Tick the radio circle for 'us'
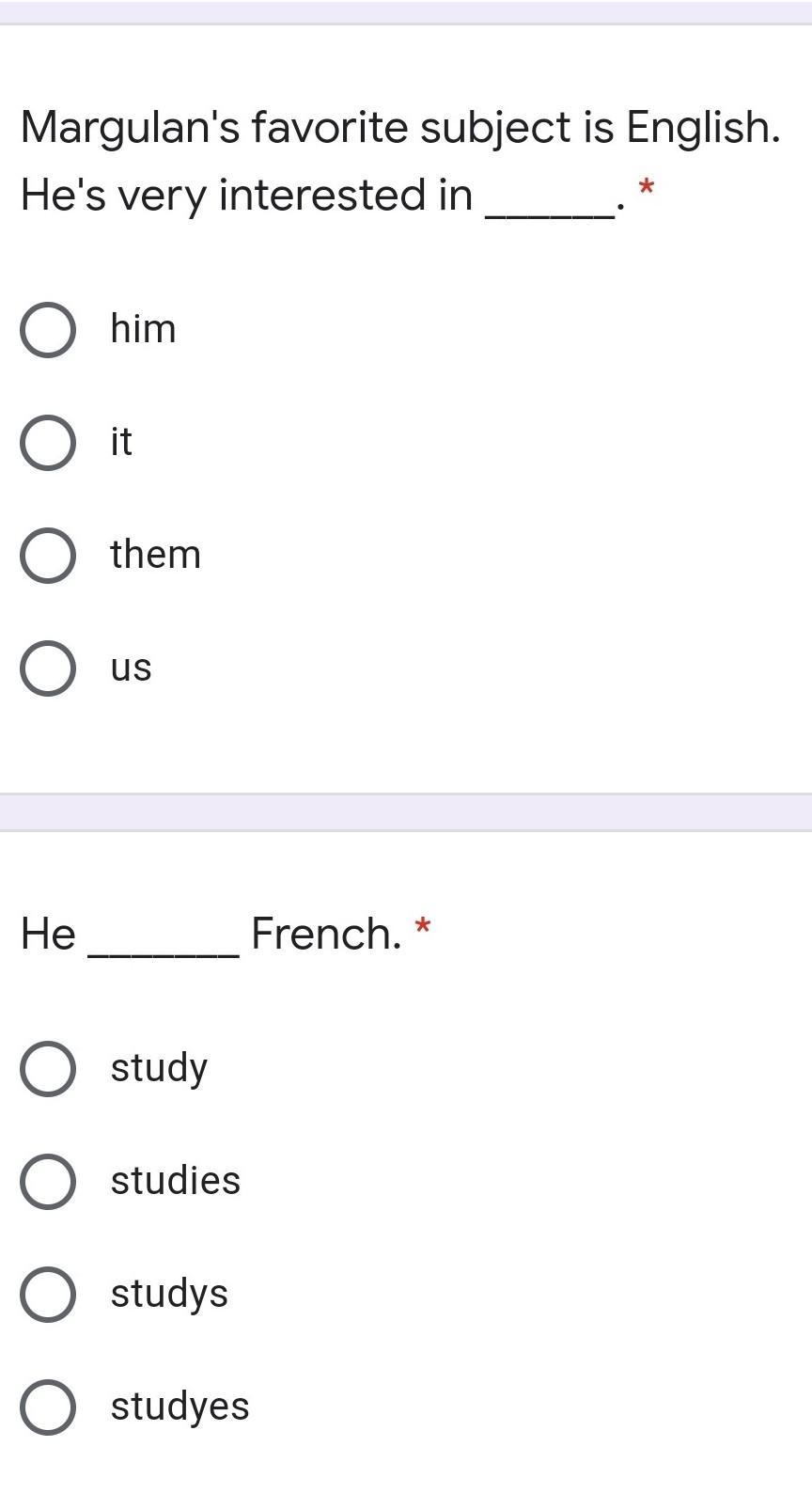This screenshot has height=1509, width=812. (48, 668)
